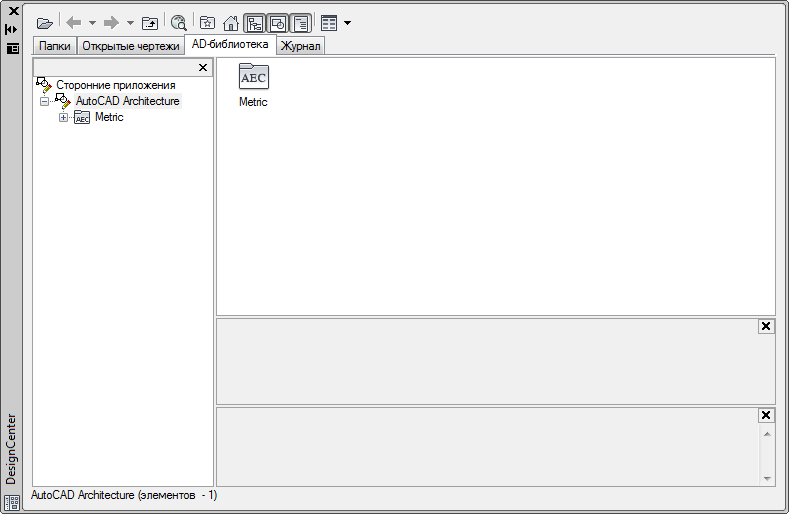Open the Back history dropdown arrow
The width and height of the screenshot is (789, 514).
pyautogui.click(x=92, y=23)
